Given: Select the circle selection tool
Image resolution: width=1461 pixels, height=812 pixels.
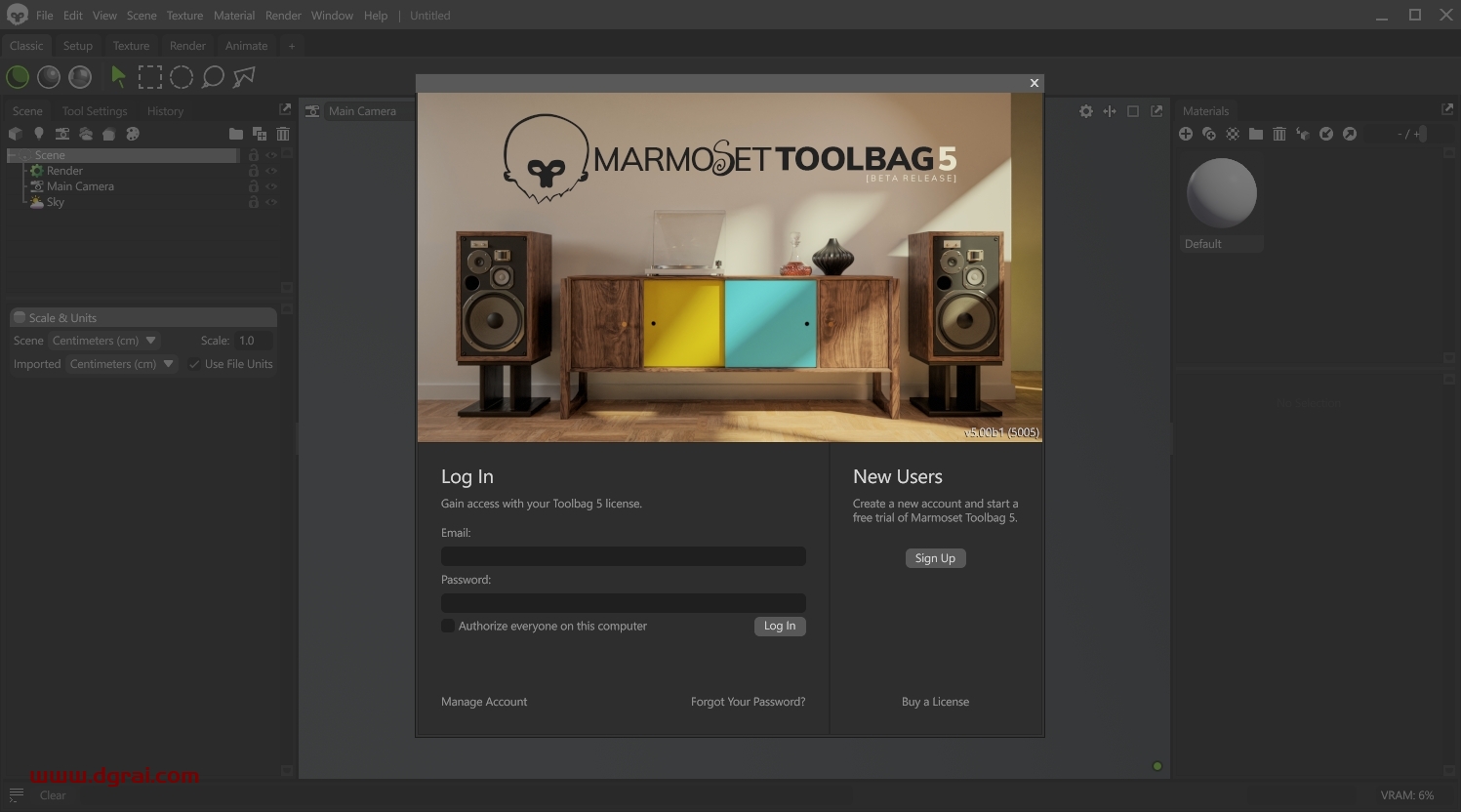Looking at the screenshot, I should [x=182, y=76].
